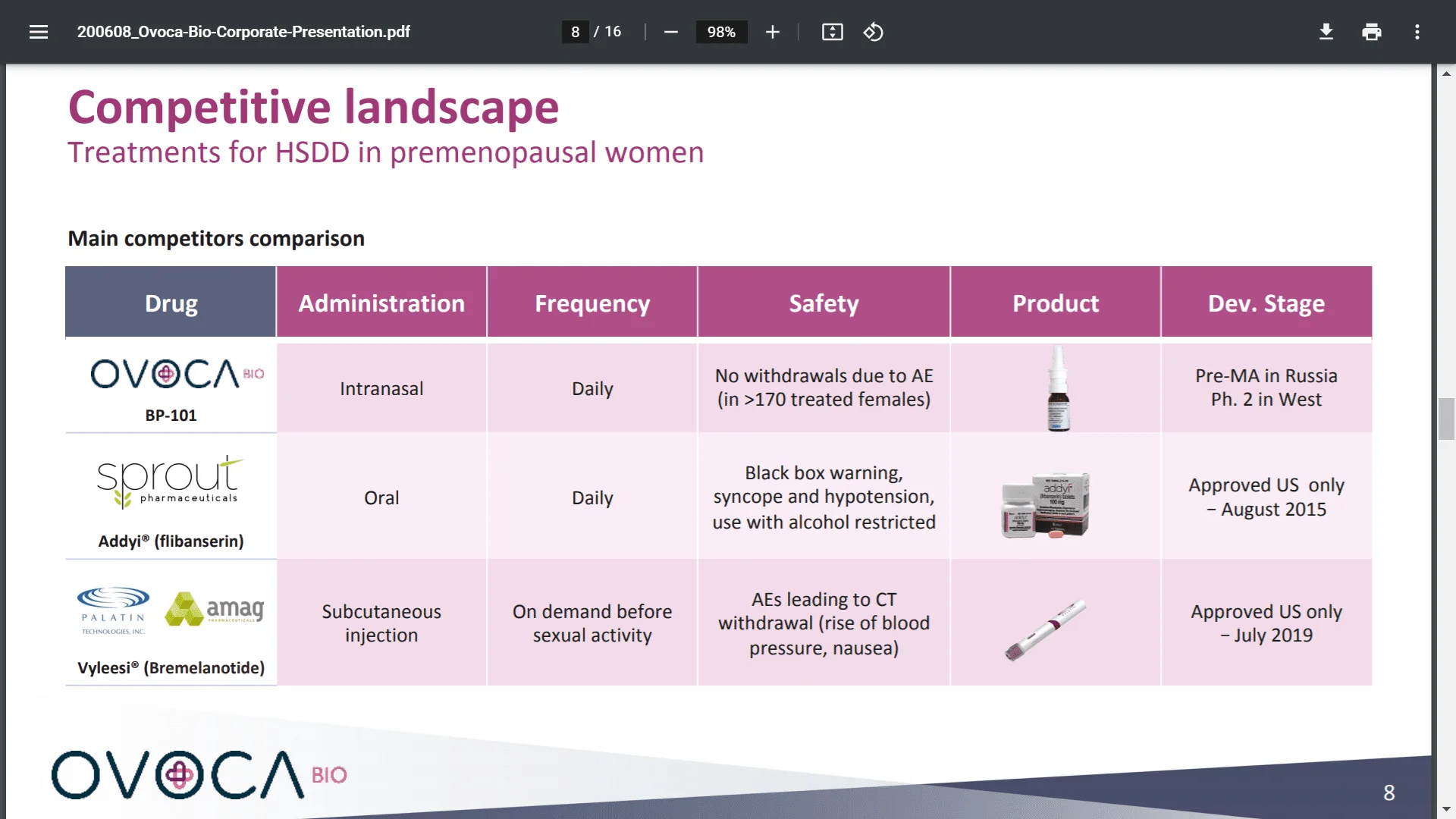Click the BP-101 drug label

tap(171, 416)
